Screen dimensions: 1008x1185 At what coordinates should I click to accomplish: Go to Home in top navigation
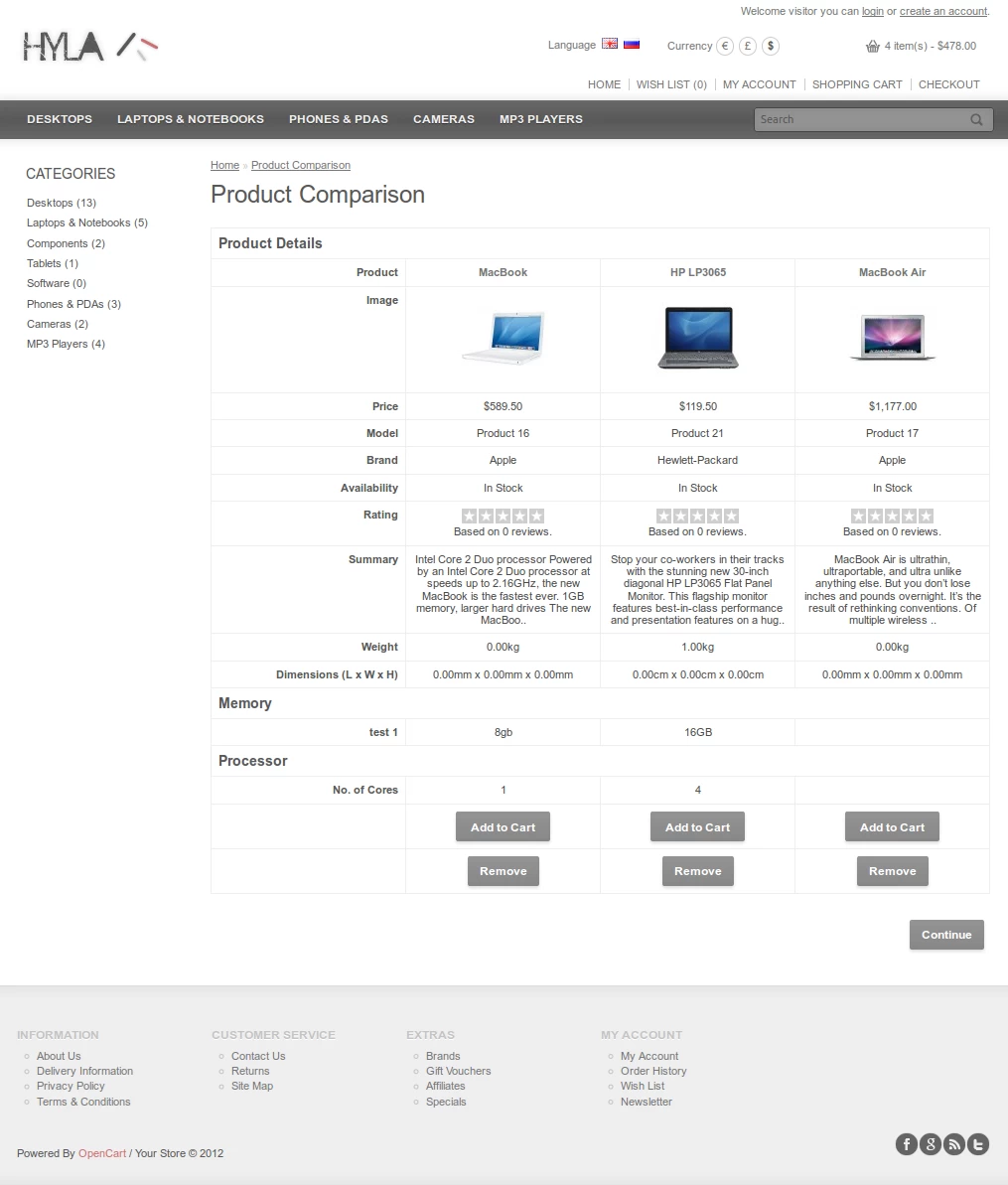coord(605,84)
